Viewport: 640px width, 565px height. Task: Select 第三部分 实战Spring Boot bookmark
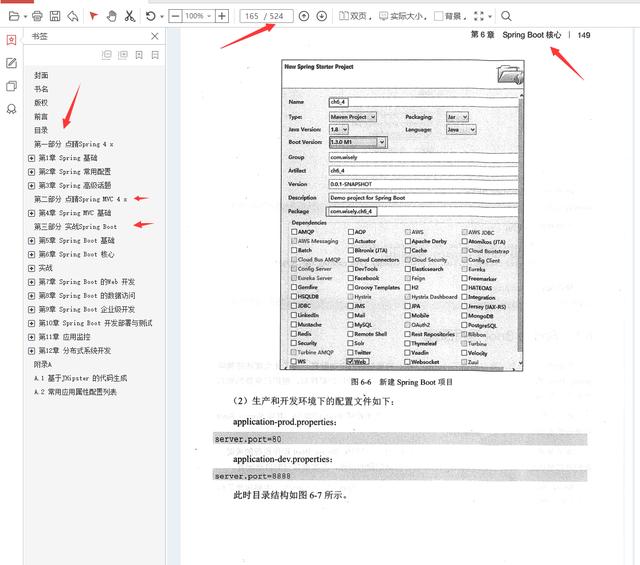[76, 227]
